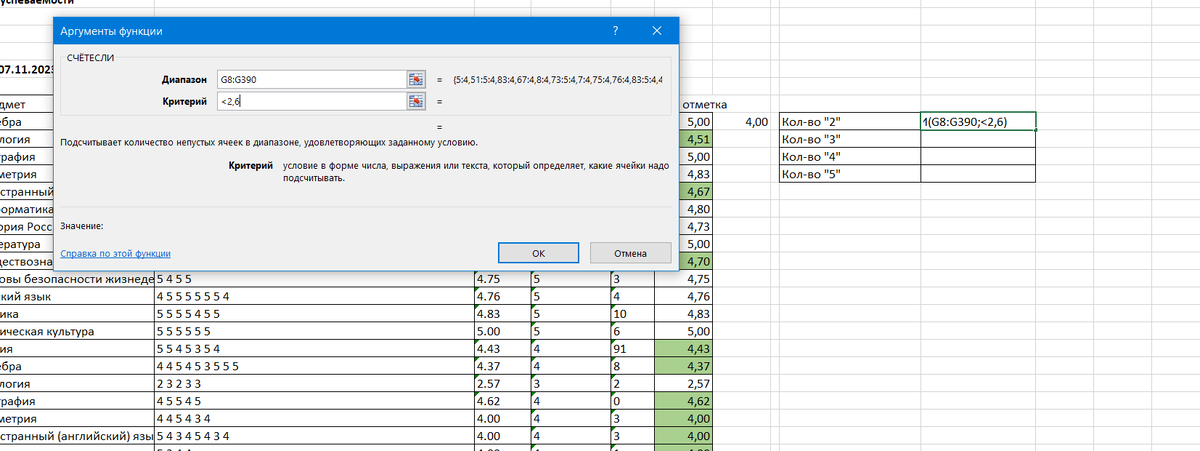Select the кий язык subject cell
This screenshot has width=1200, height=451.
coord(77,296)
